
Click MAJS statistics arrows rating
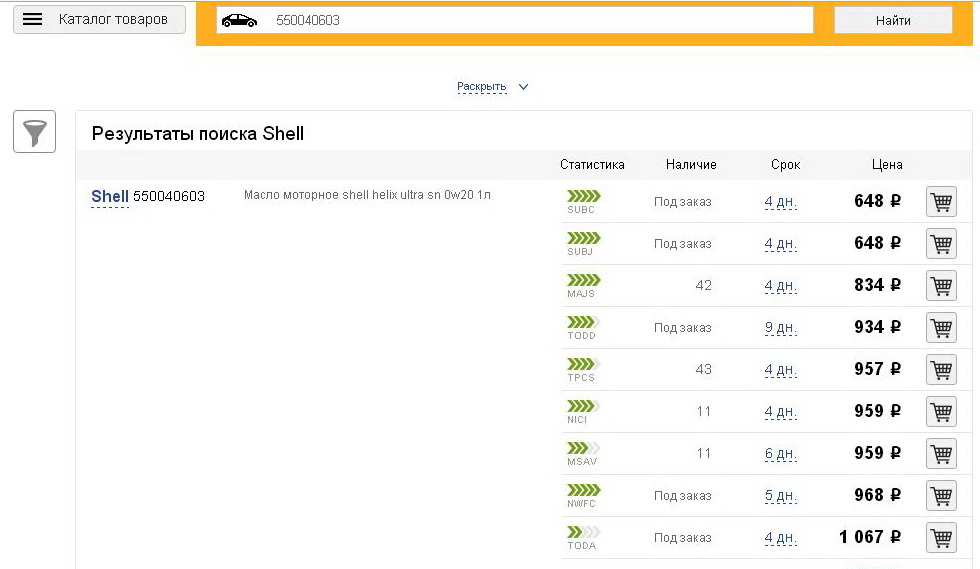coord(584,279)
